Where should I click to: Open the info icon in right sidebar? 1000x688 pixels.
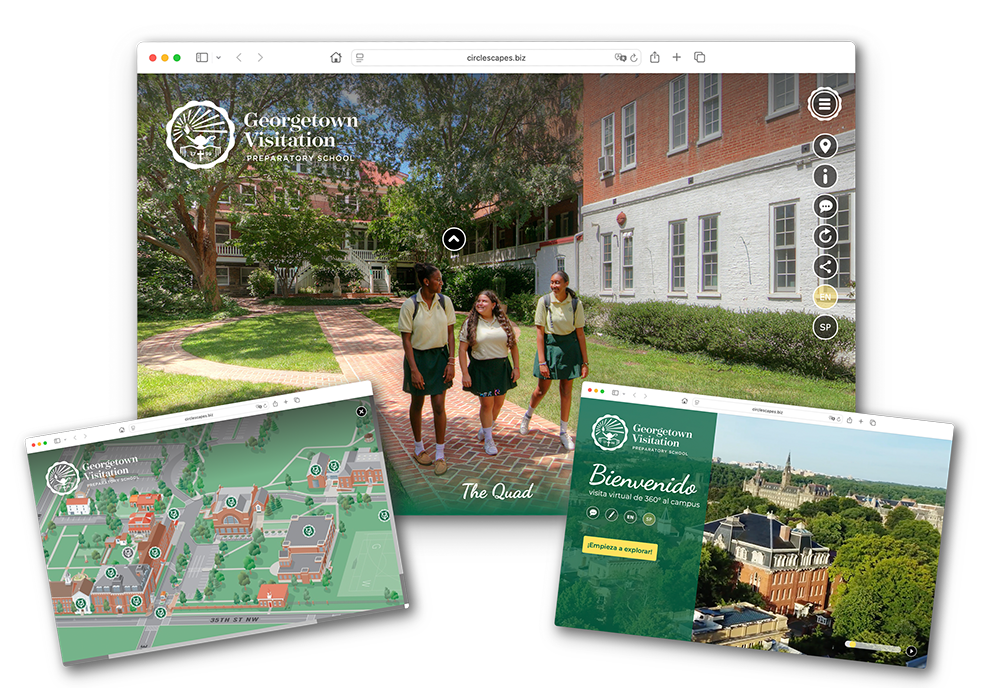[x=825, y=177]
